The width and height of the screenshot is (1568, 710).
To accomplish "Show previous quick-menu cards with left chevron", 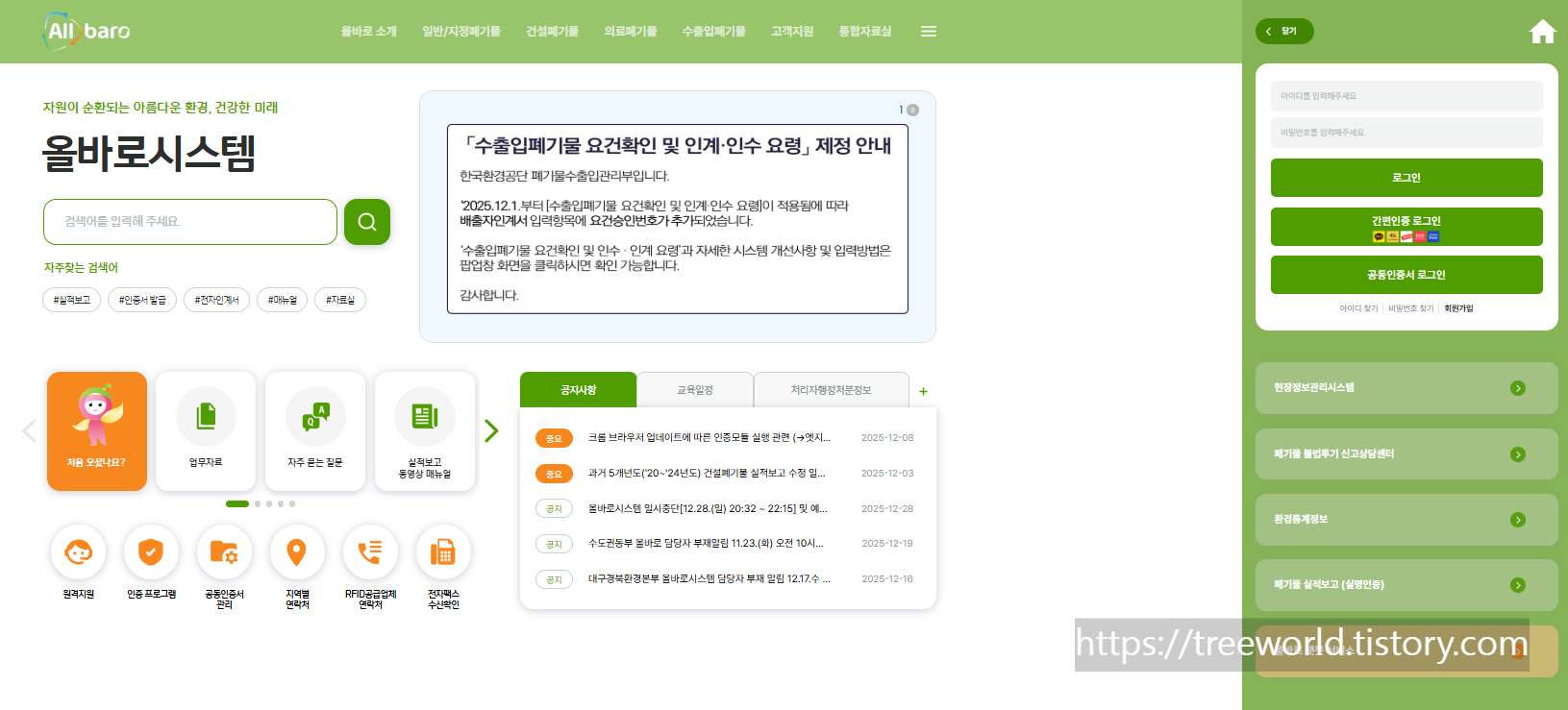I will [29, 430].
